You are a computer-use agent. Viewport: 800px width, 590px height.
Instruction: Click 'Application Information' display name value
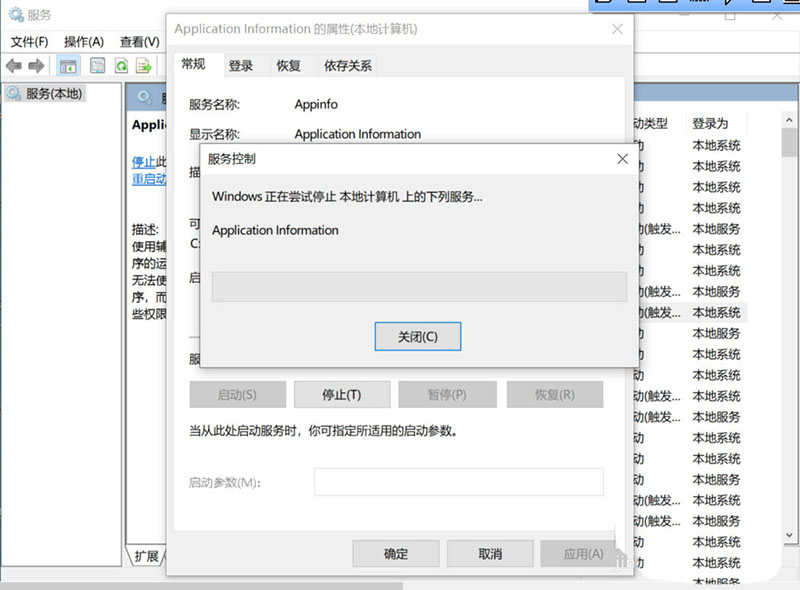[358, 134]
